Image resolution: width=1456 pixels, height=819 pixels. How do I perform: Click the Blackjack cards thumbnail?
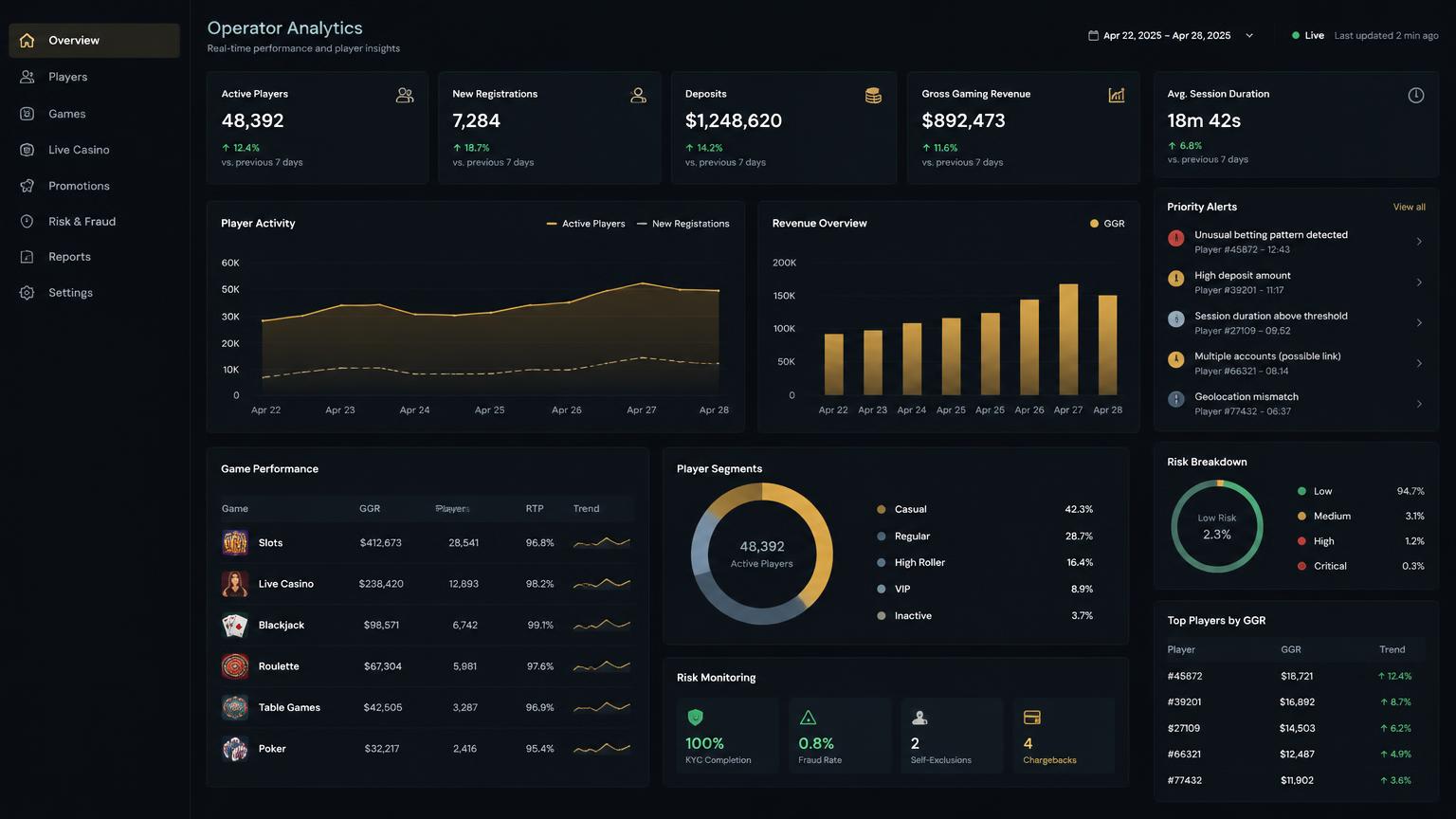tap(235, 625)
